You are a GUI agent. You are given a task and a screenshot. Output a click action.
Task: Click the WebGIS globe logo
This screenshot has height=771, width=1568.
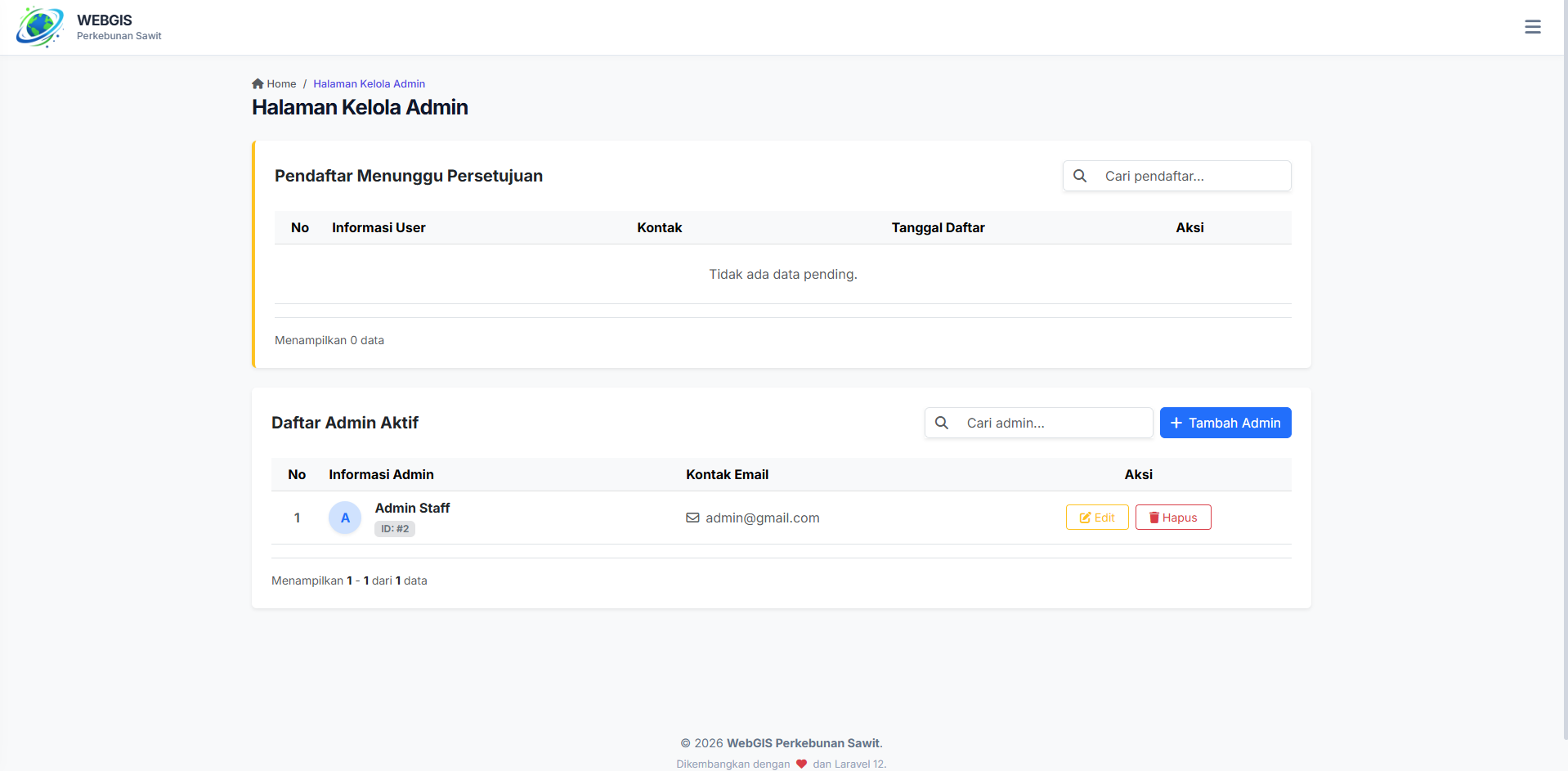[39, 27]
